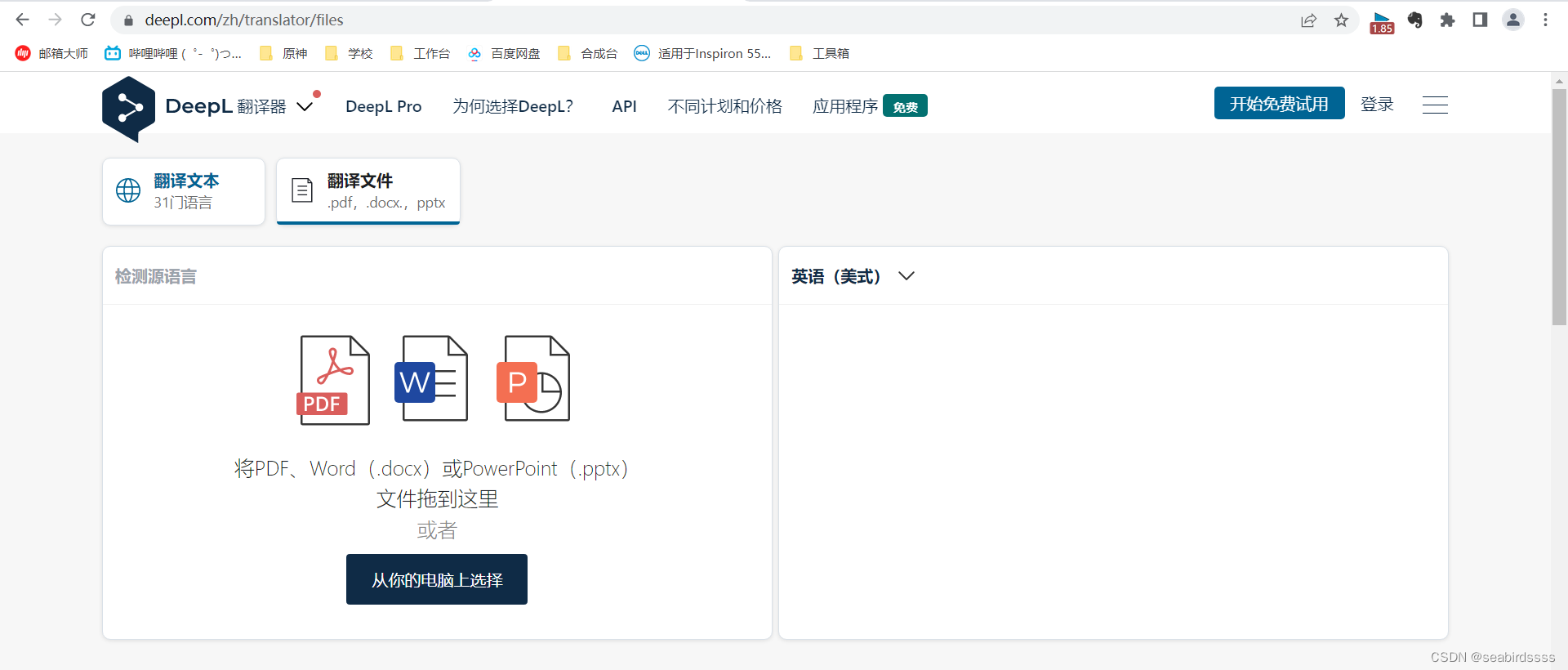Open the 合成台 bookmark folder
1568x670 pixels.
pyautogui.click(x=588, y=53)
